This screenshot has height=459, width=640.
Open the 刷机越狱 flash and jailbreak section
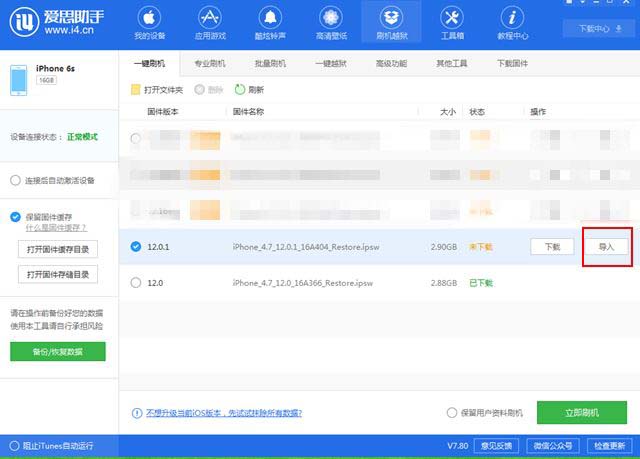(391, 23)
